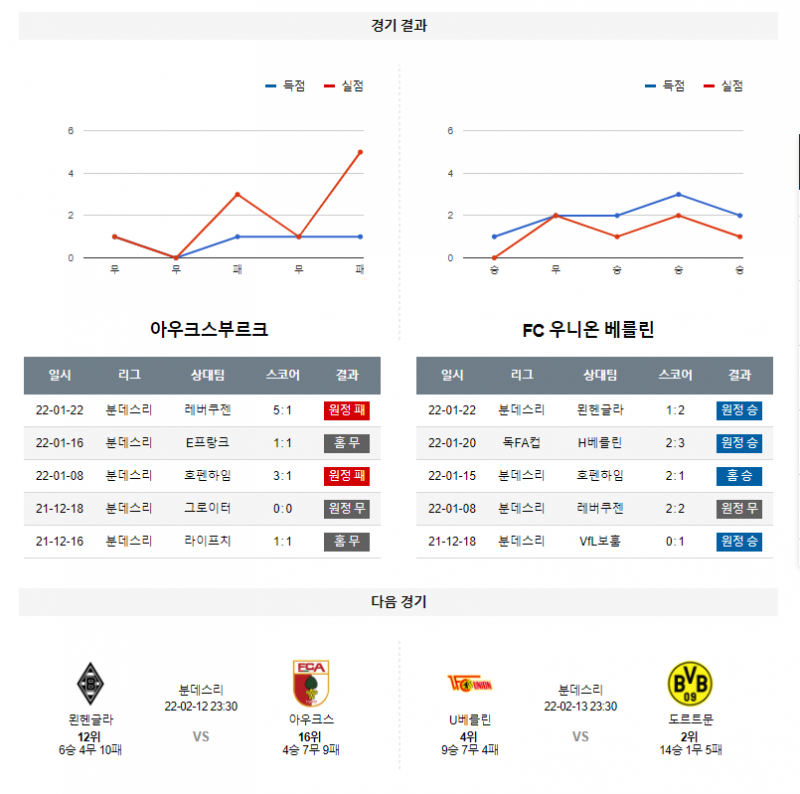Click the 12위 ranking text
Viewport: 800px width, 794px height.
(x=89, y=737)
